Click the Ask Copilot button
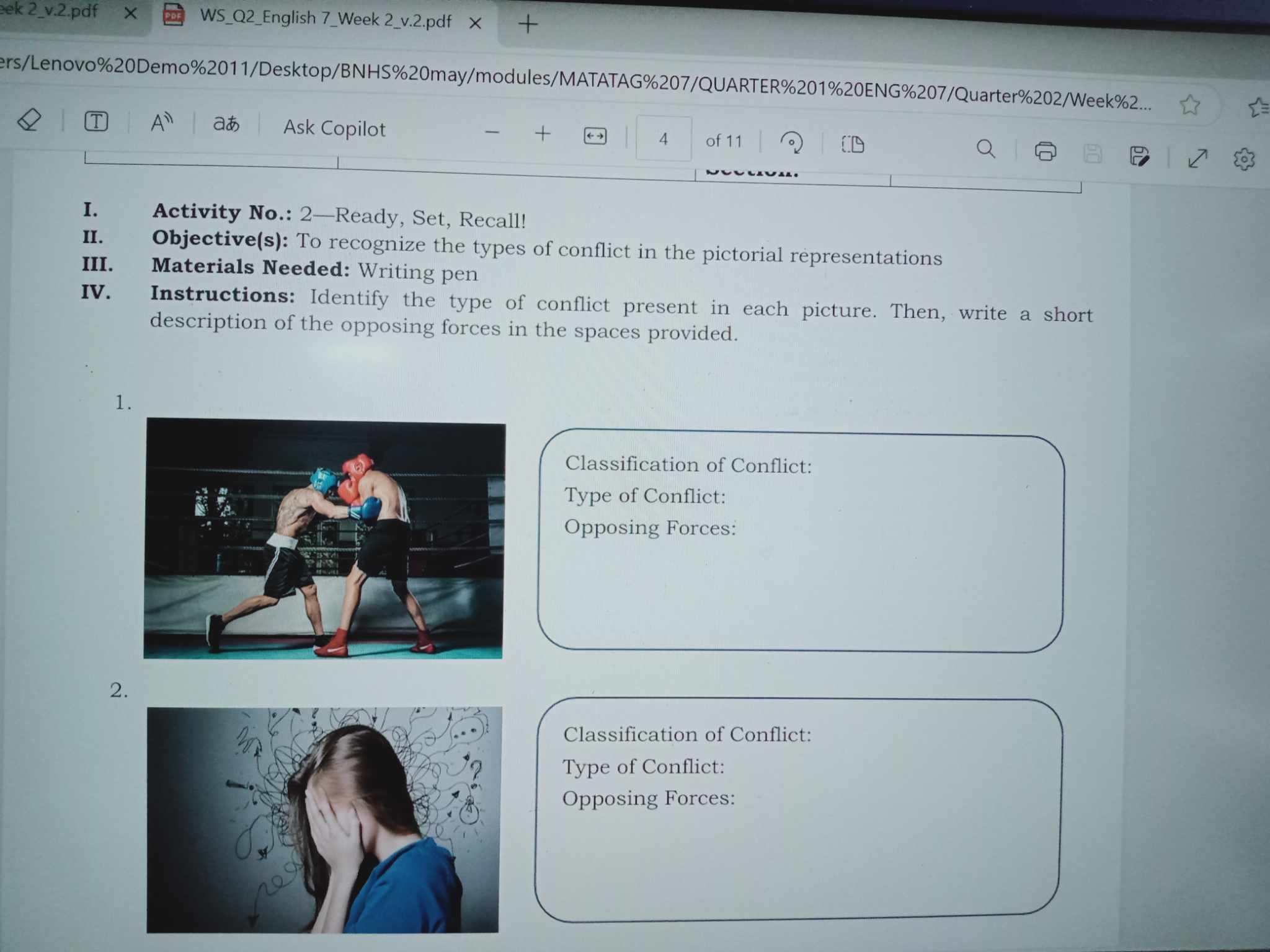1270x952 pixels. point(334,128)
